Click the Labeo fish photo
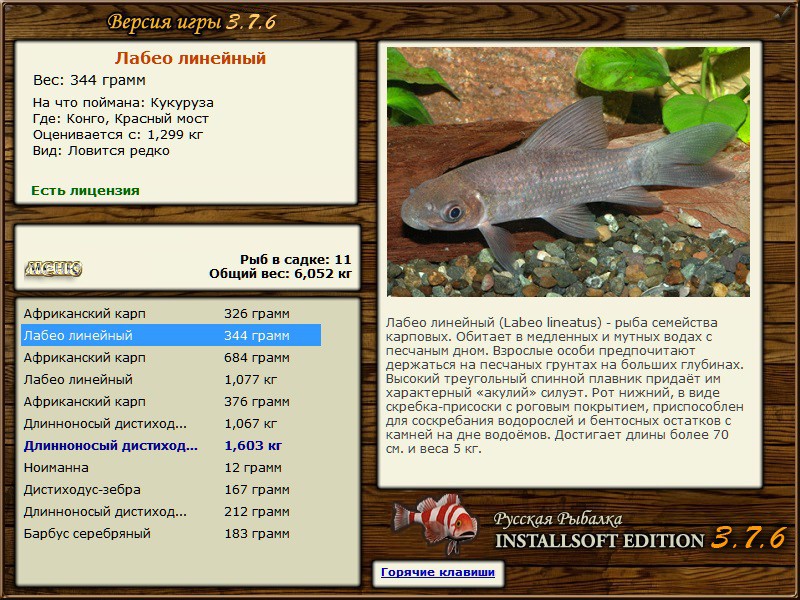This screenshot has width=800, height=600. (568, 172)
